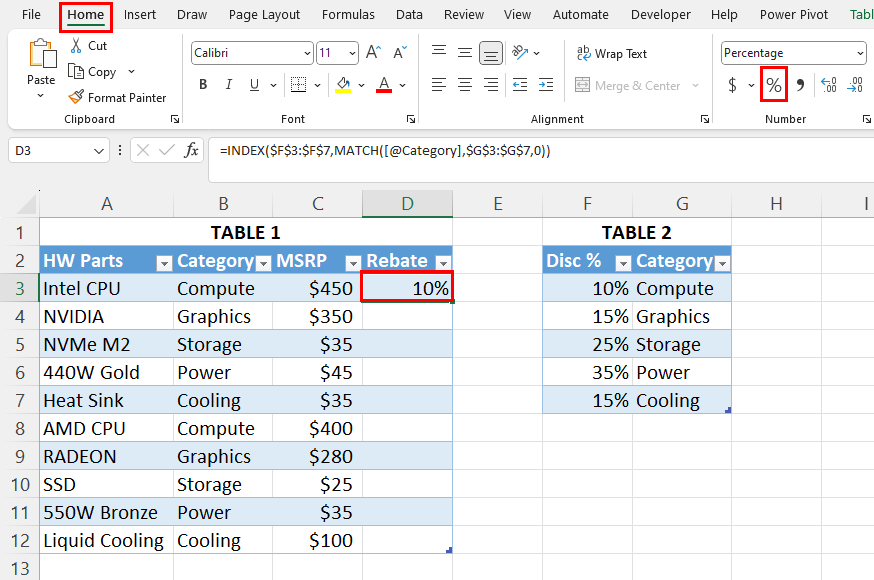The width and height of the screenshot is (874, 580).
Task: Click the Increase Decimal icon
Action: tap(829, 85)
